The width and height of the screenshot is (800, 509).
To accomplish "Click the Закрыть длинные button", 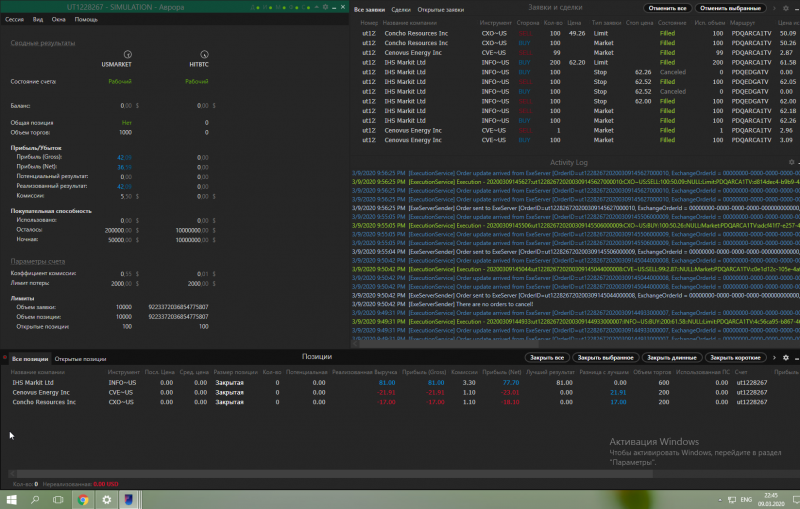I will pyautogui.click(x=671, y=358).
